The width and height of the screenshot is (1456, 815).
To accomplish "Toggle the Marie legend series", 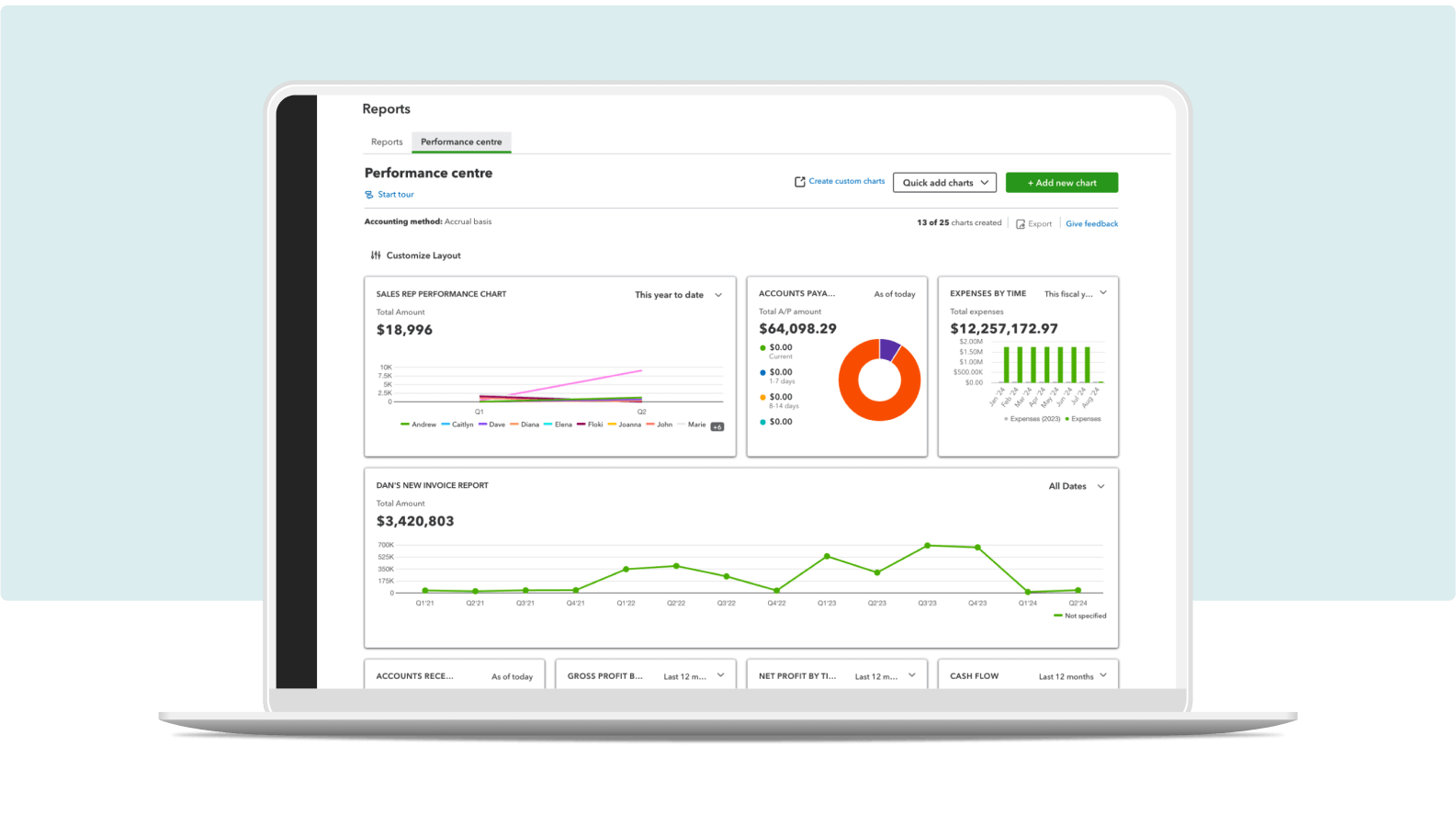I will (692, 424).
